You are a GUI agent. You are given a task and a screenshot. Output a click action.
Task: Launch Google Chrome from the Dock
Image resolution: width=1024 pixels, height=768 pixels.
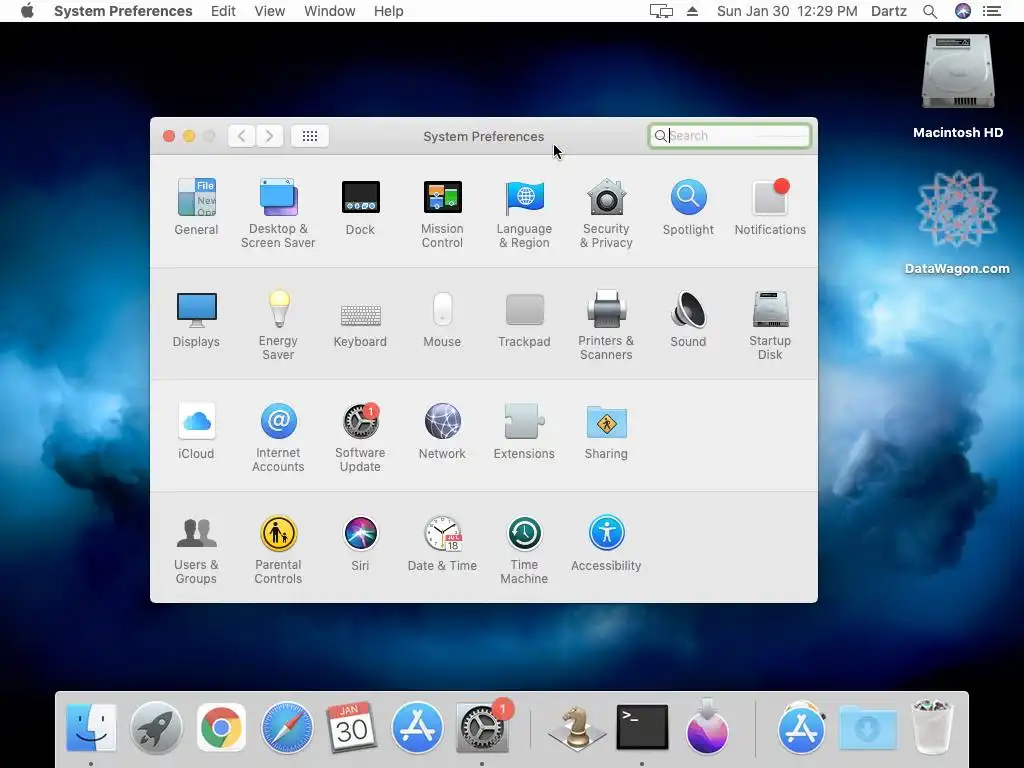(221, 727)
